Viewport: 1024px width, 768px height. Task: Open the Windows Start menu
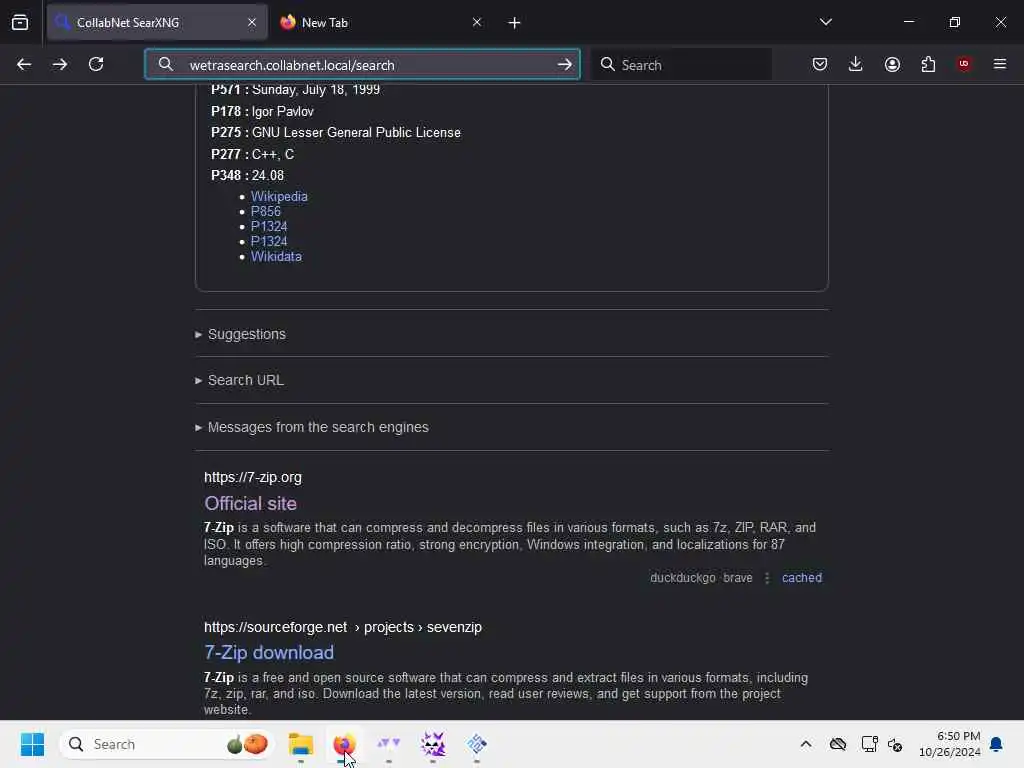click(x=32, y=744)
